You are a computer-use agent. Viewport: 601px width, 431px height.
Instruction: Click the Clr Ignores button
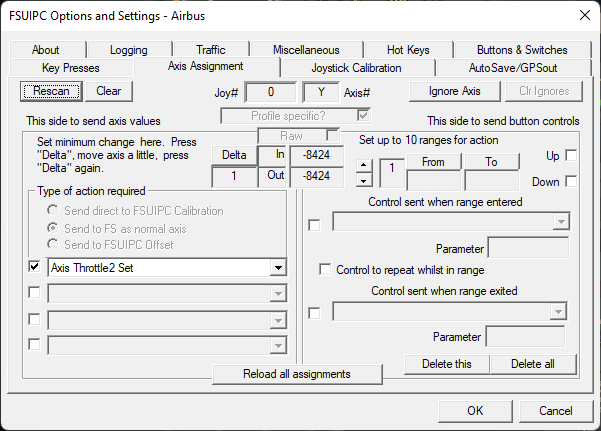pos(544,91)
